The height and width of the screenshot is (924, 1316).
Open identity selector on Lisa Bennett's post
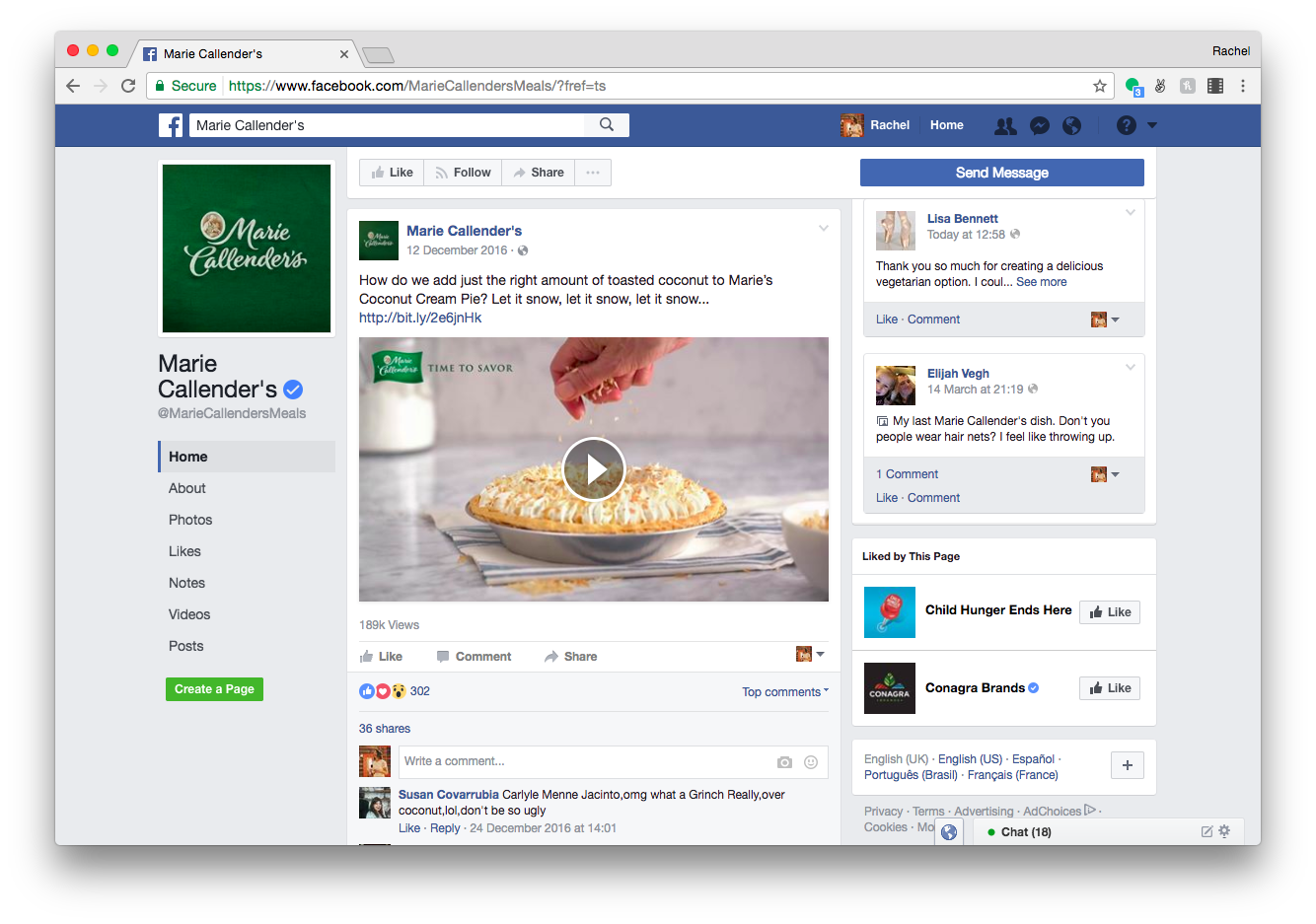(x=1105, y=320)
